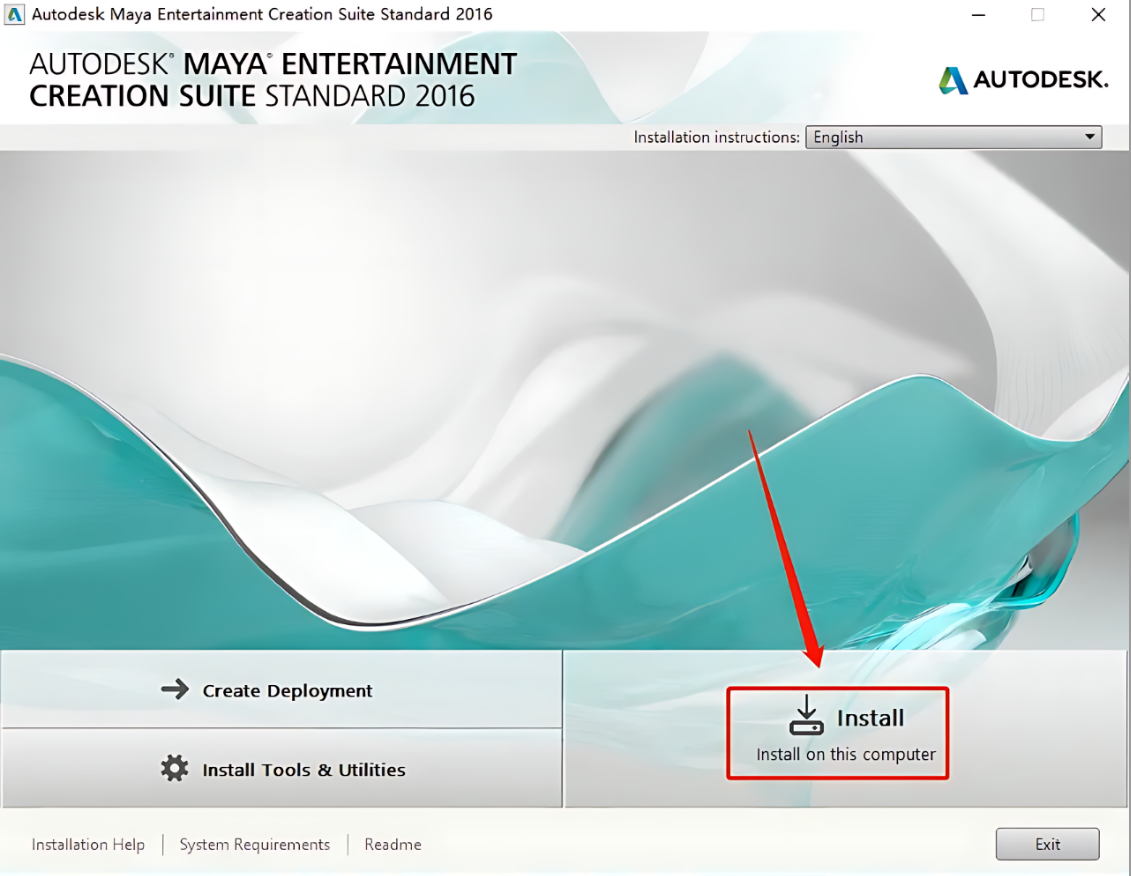Viewport: 1131px width, 876px height.
Task: Choose Install Tools & Utilities
Action: click(x=281, y=769)
